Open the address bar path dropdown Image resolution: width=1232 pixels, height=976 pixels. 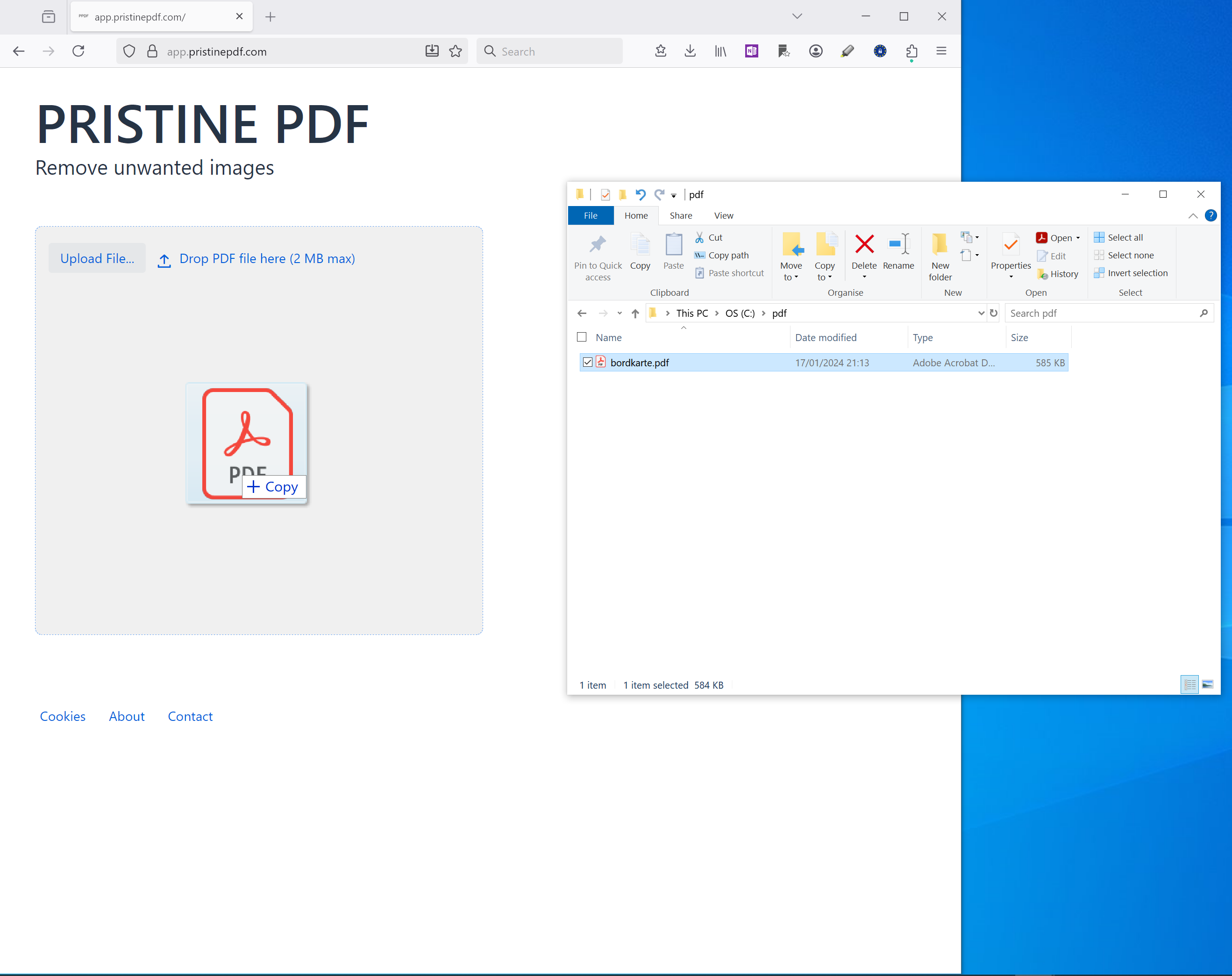[x=981, y=313]
